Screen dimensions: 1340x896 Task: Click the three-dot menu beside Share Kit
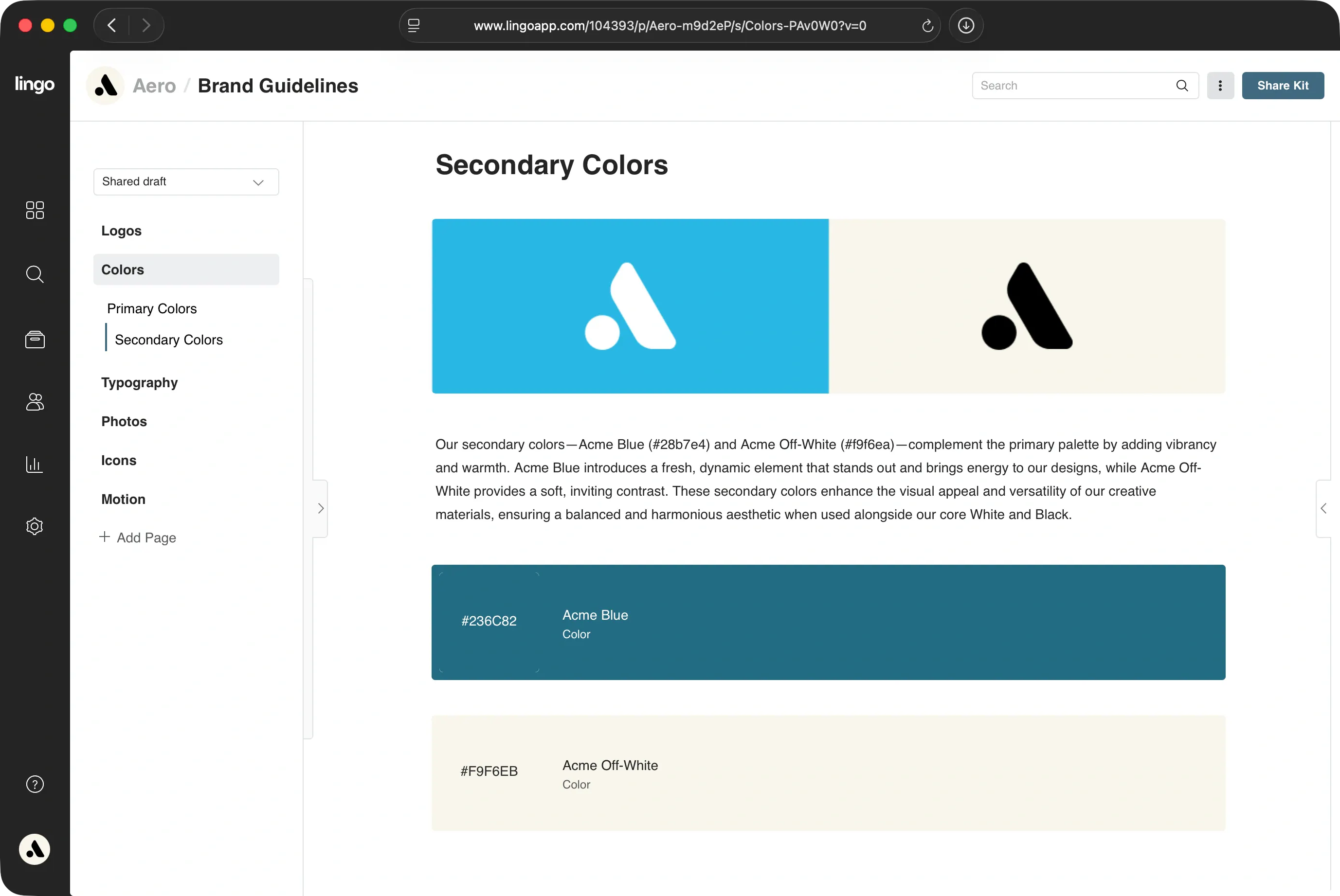[x=1220, y=86]
